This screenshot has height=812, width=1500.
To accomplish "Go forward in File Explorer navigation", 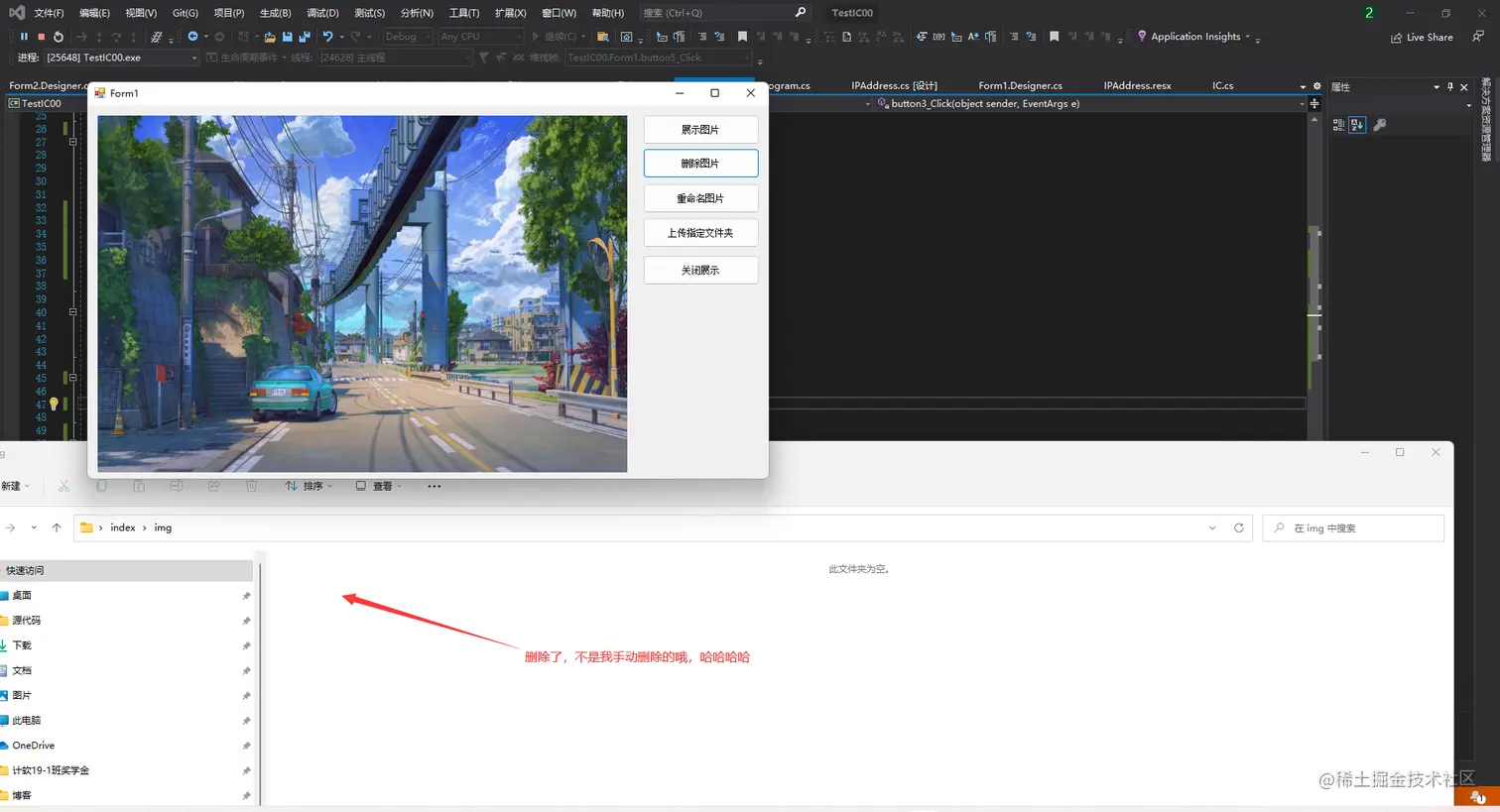I will pyautogui.click(x=10, y=527).
